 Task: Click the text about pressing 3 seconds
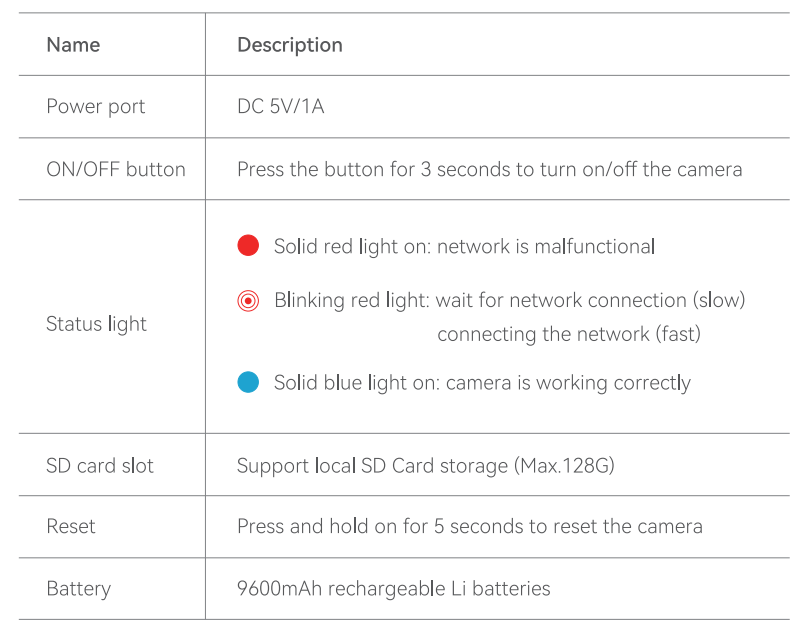[x=490, y=169]
